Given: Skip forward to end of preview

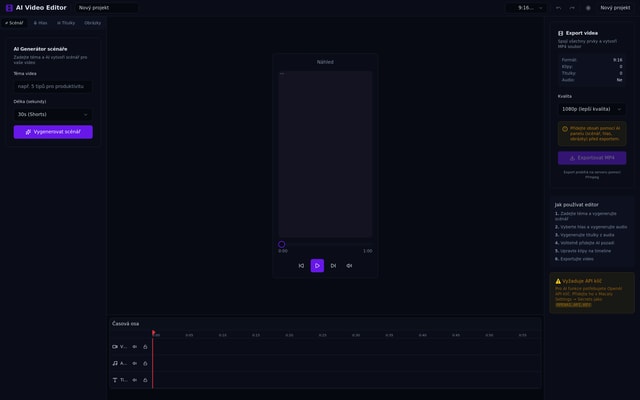Looking at the screenshot, I should click(333, 266).
